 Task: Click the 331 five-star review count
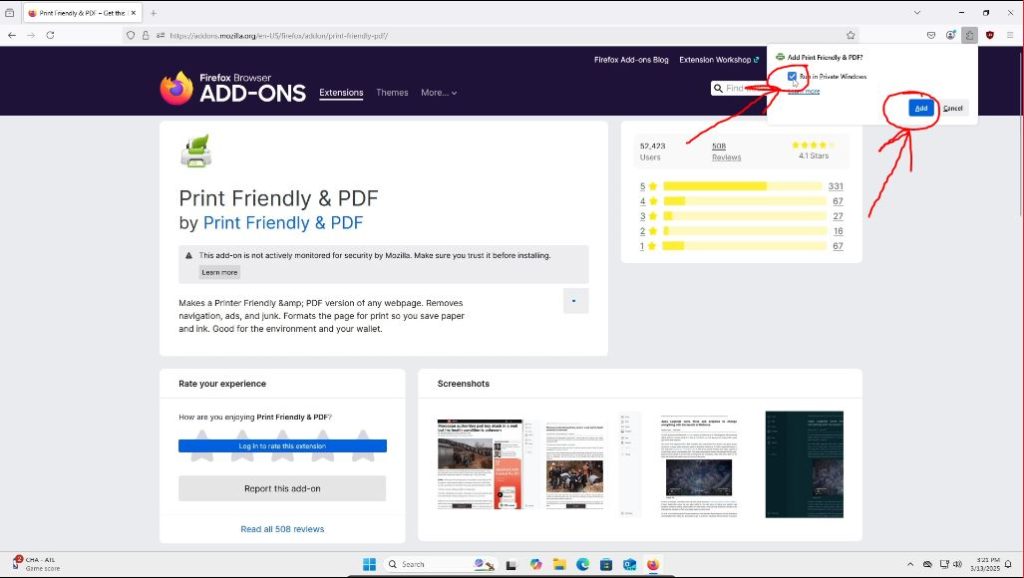tap(835, 186)
